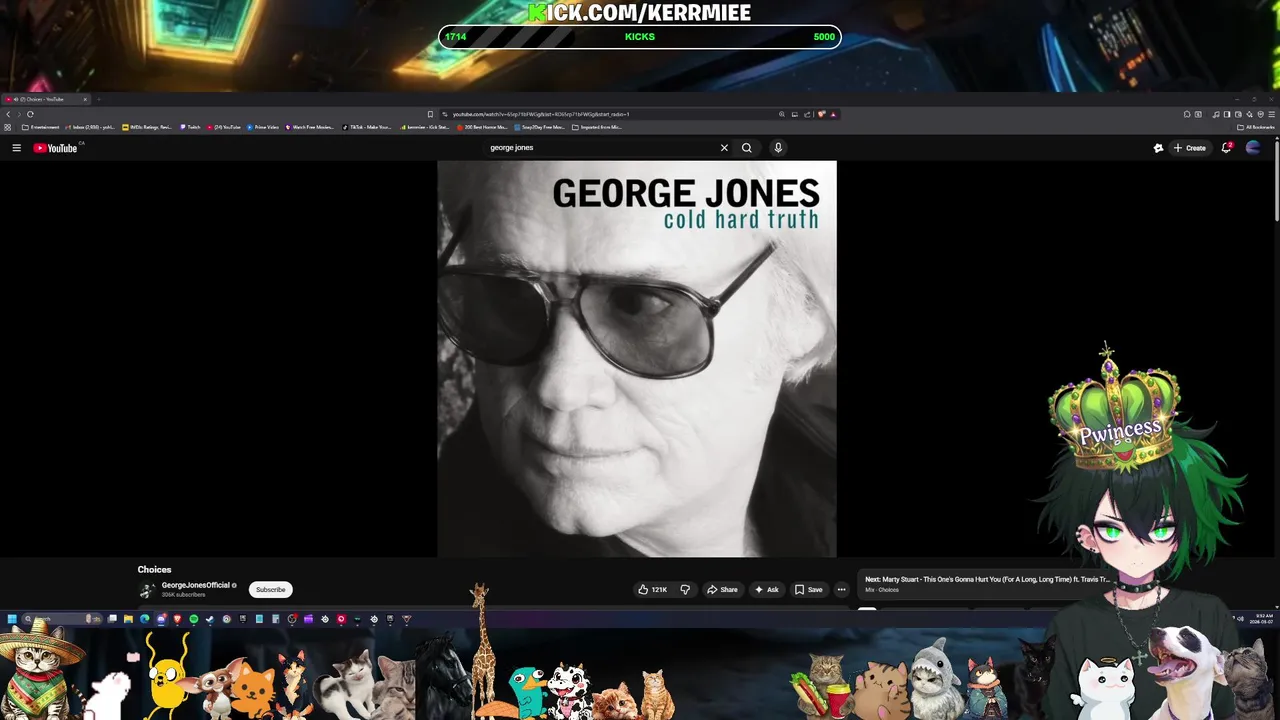Click the Ask button under the video
The image size is (1280, 720).
(x=767, y=590)
